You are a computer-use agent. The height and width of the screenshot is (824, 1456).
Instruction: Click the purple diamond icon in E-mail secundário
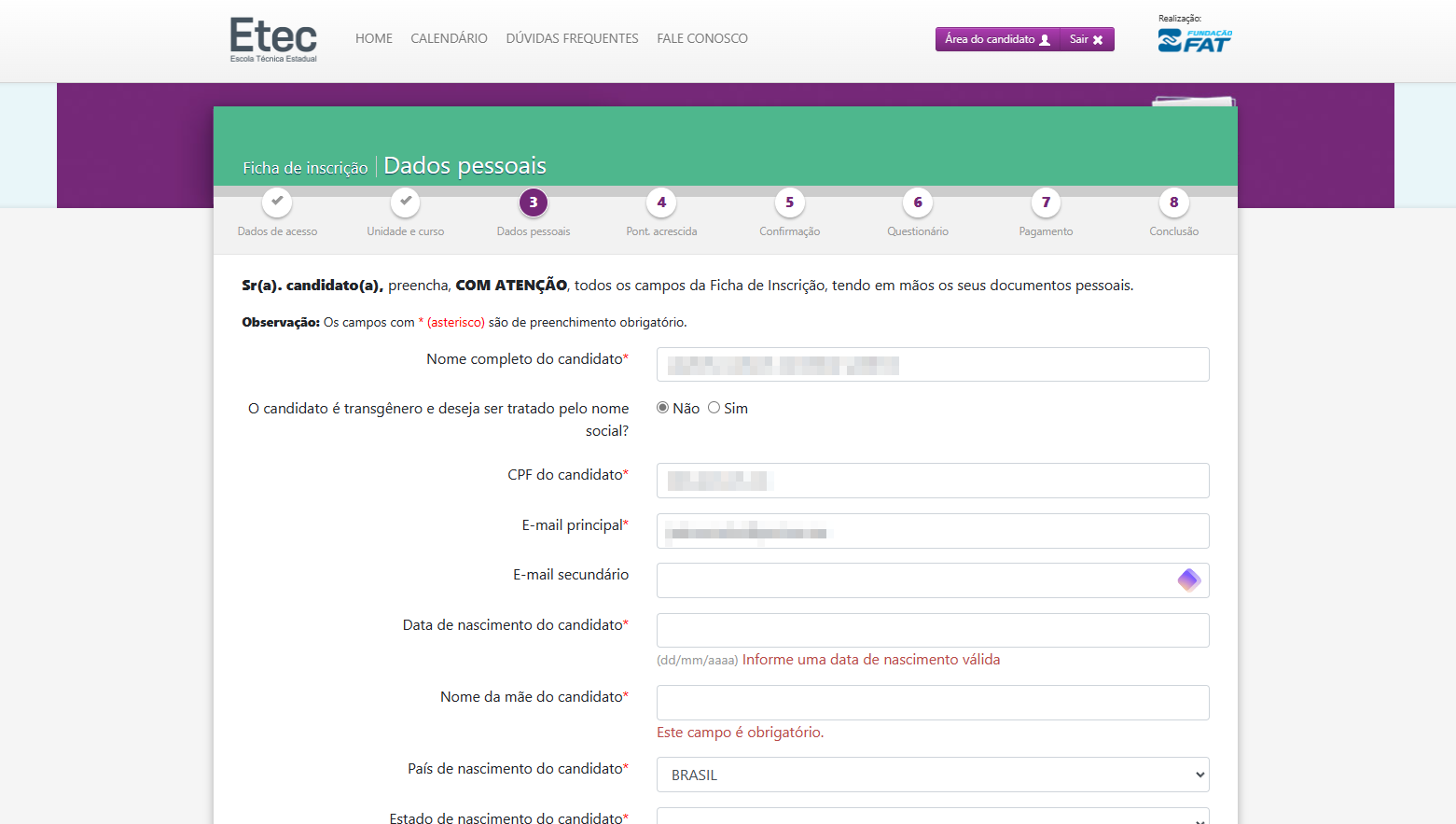(1188, 580)
